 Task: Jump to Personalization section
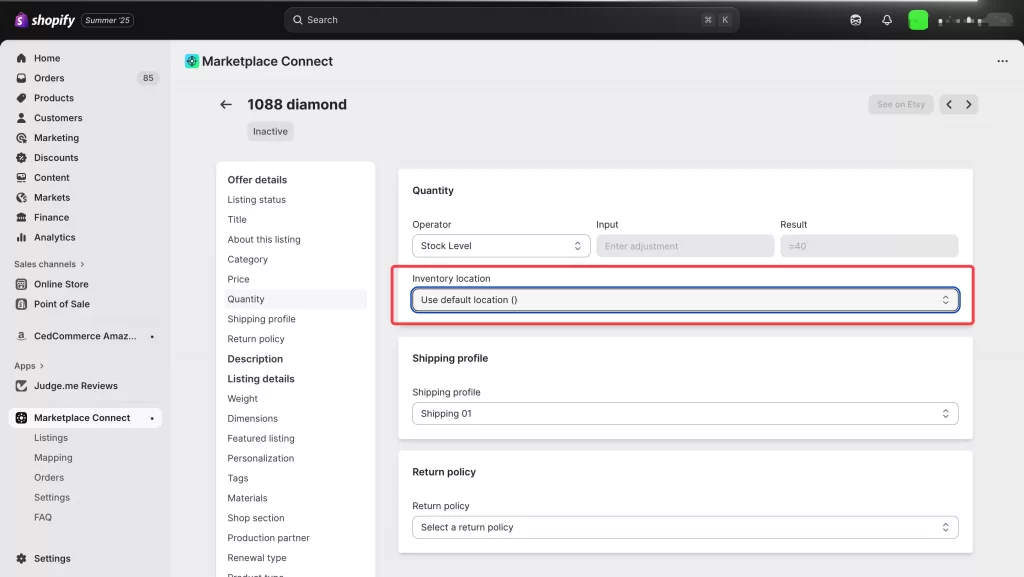pos(261,459)
